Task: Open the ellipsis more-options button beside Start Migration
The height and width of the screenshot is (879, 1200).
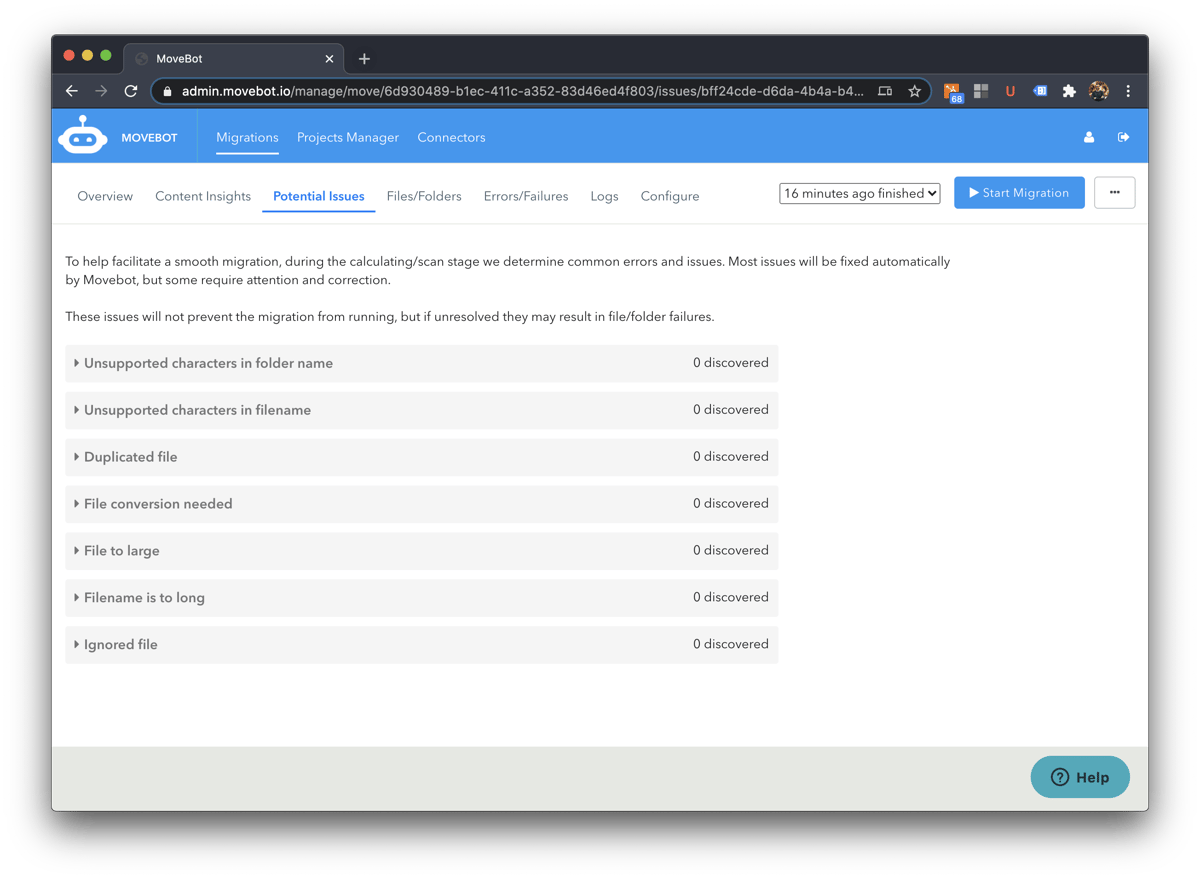Action: tap(1114, 192)
